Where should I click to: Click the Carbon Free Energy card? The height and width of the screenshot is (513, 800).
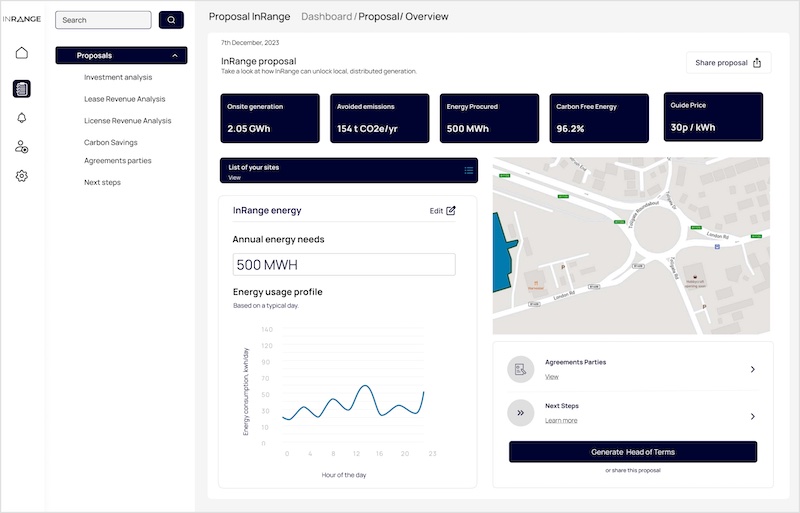point(599,118)
